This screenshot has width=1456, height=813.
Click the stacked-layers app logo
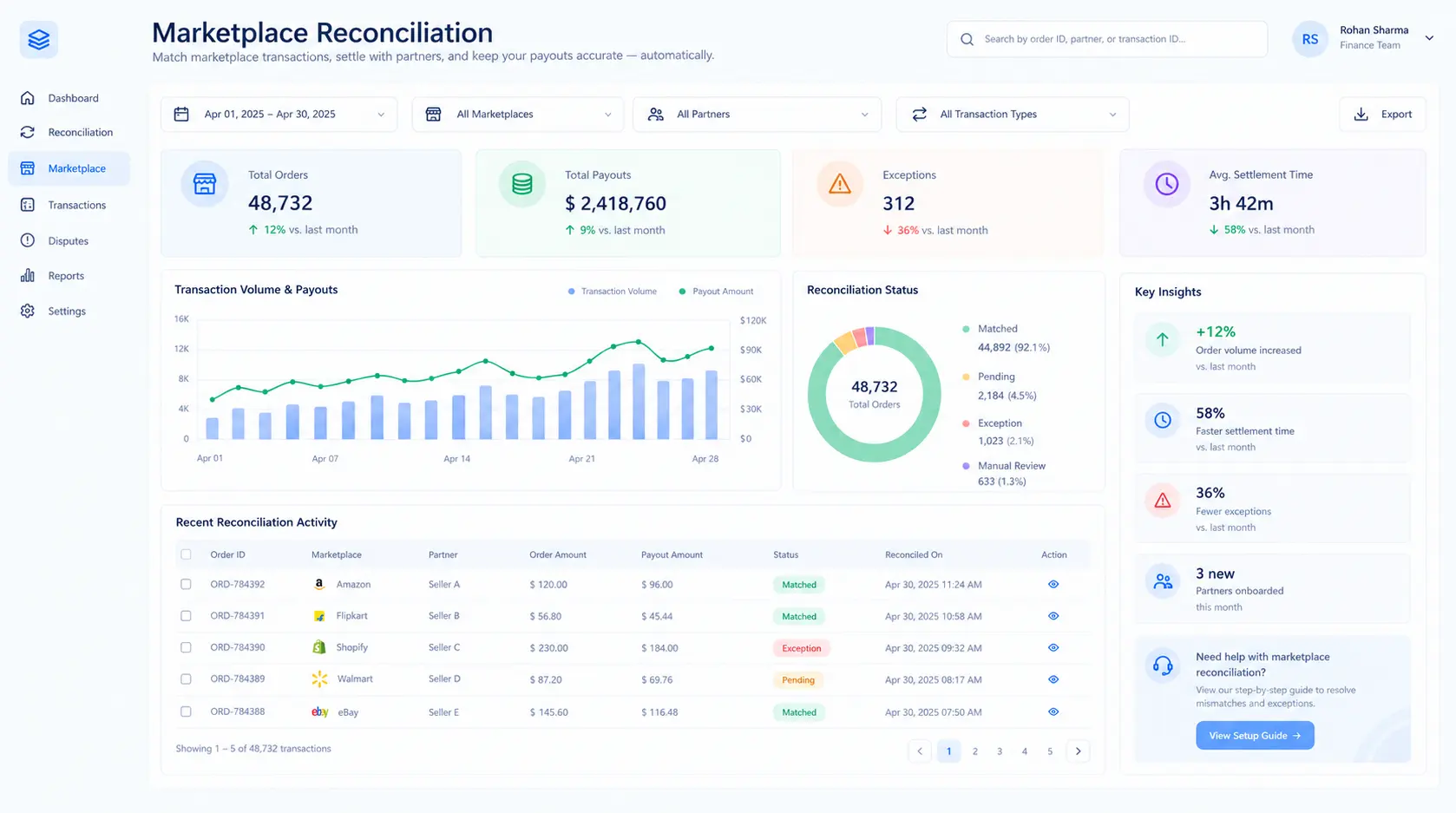[x=39, y=40]
